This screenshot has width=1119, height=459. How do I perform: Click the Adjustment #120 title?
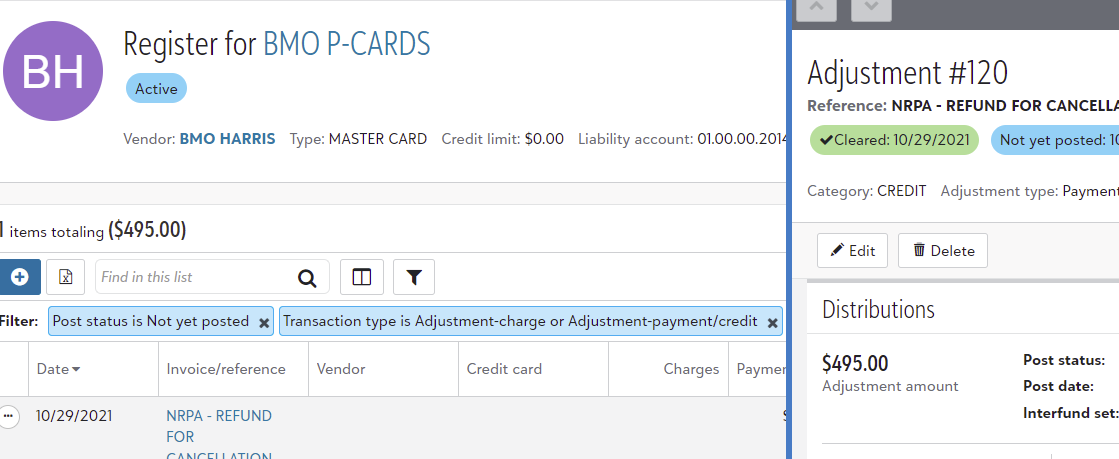[908, 73]
